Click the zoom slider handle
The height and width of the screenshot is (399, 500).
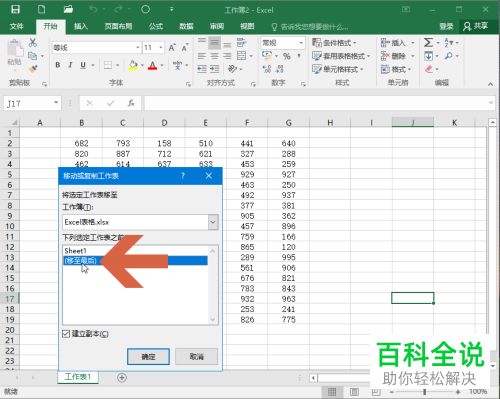[x=424, y=392]
